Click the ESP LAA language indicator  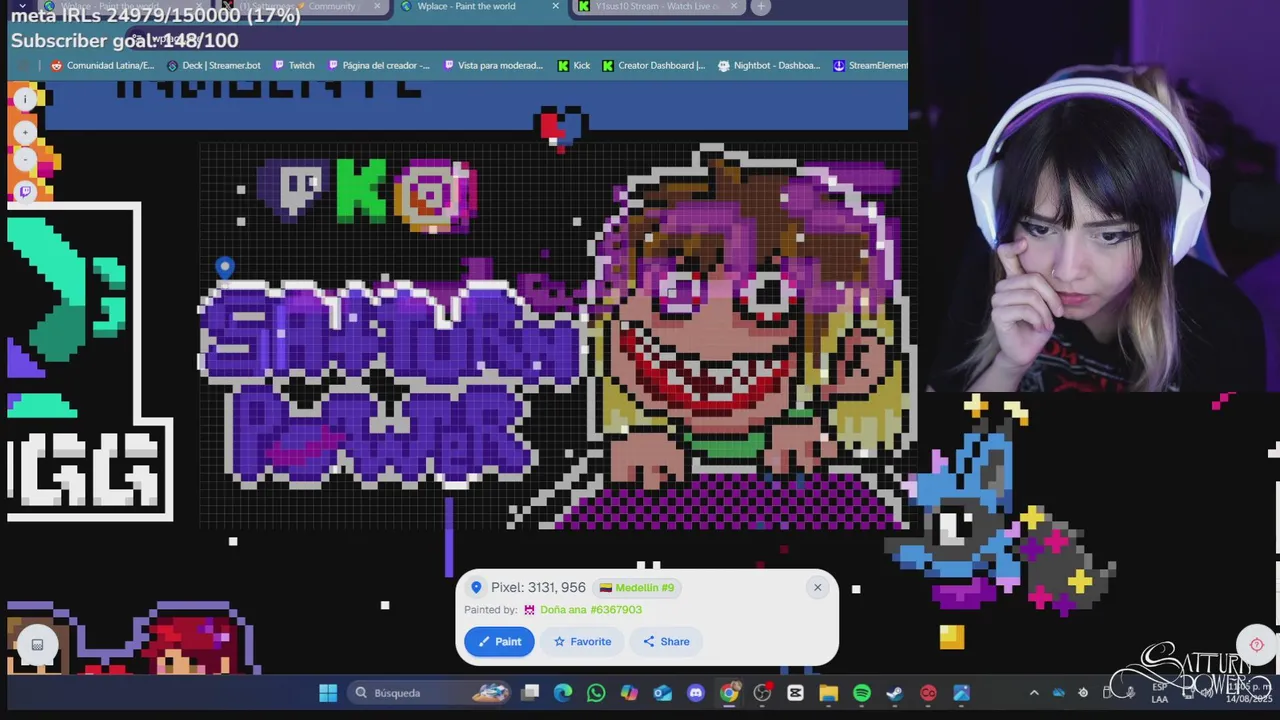1160,693
